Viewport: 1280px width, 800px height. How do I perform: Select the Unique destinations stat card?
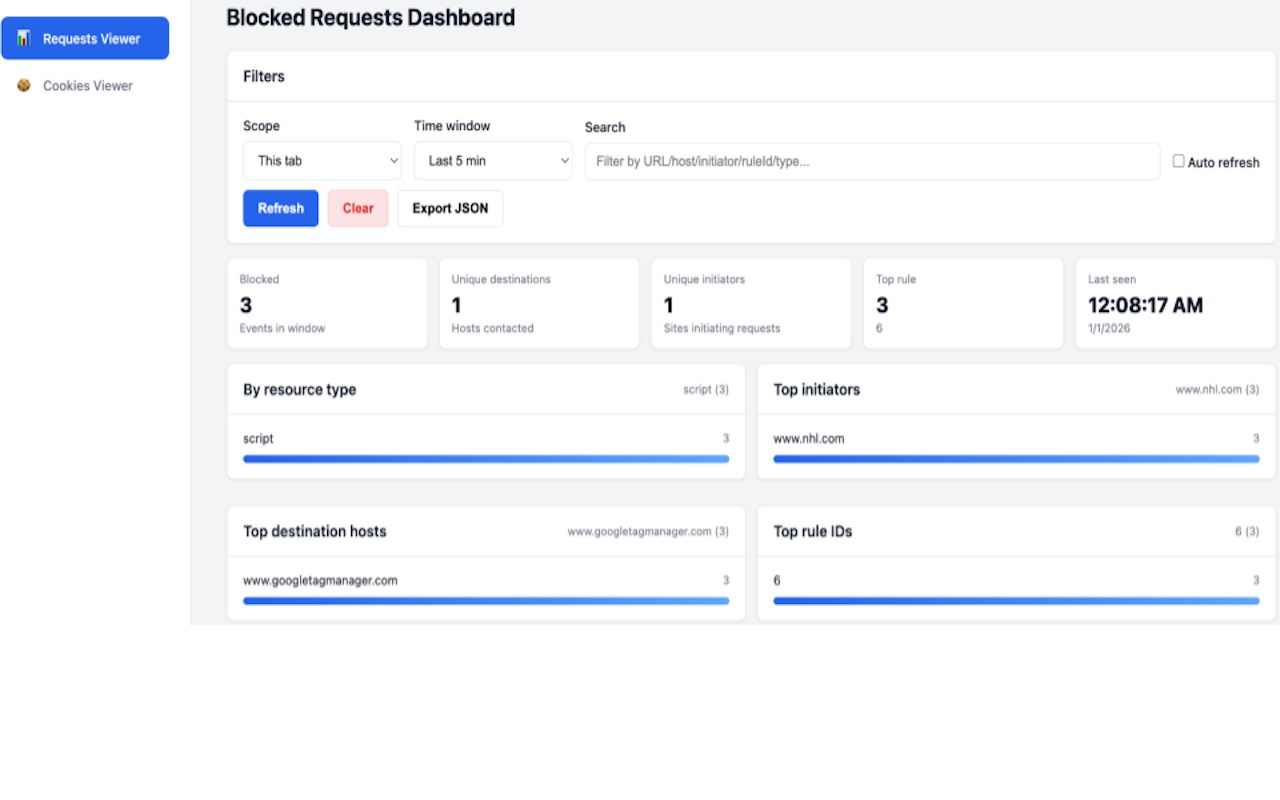[539, 303]
